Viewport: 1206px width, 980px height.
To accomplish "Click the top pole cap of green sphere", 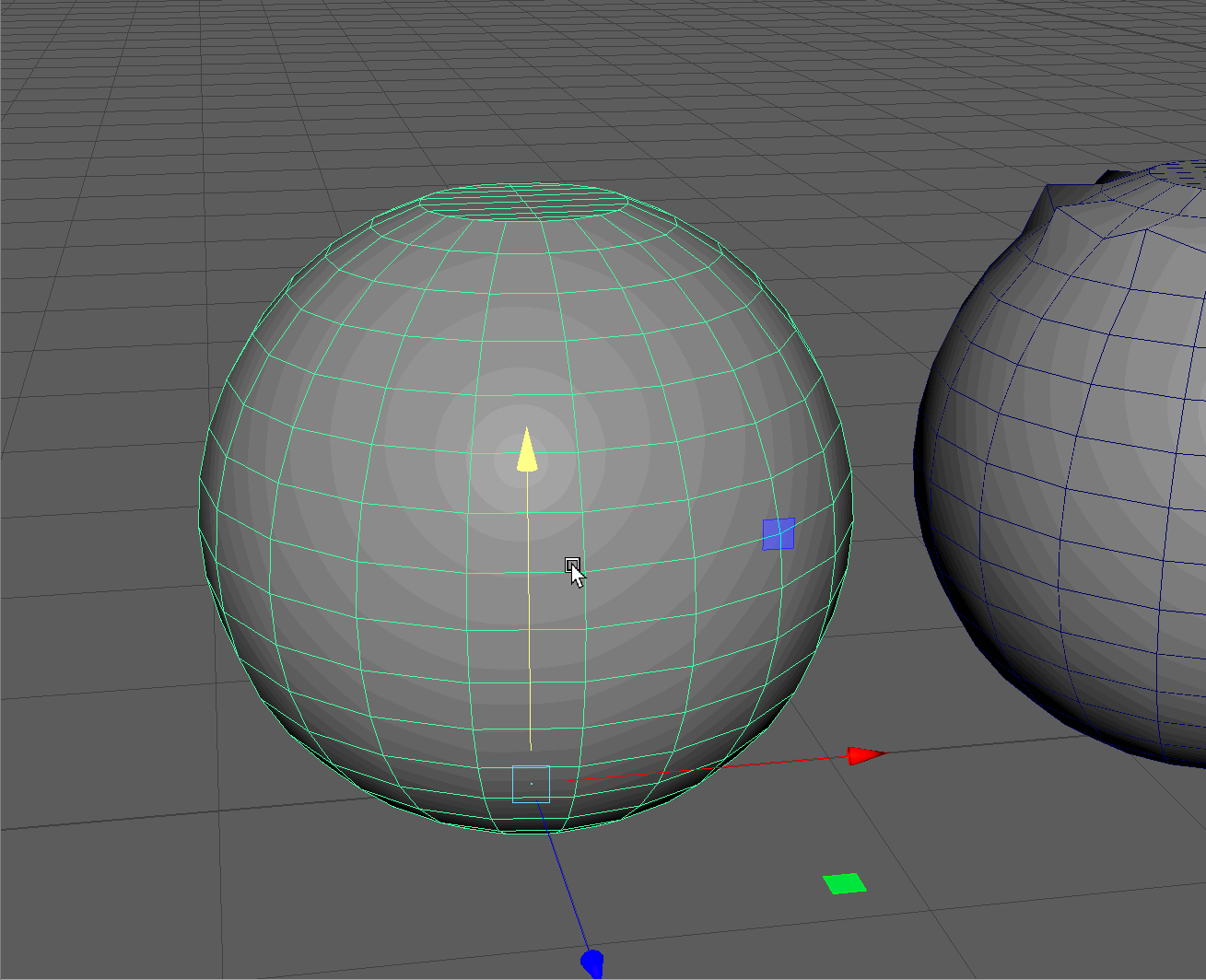I will (523, 202).
